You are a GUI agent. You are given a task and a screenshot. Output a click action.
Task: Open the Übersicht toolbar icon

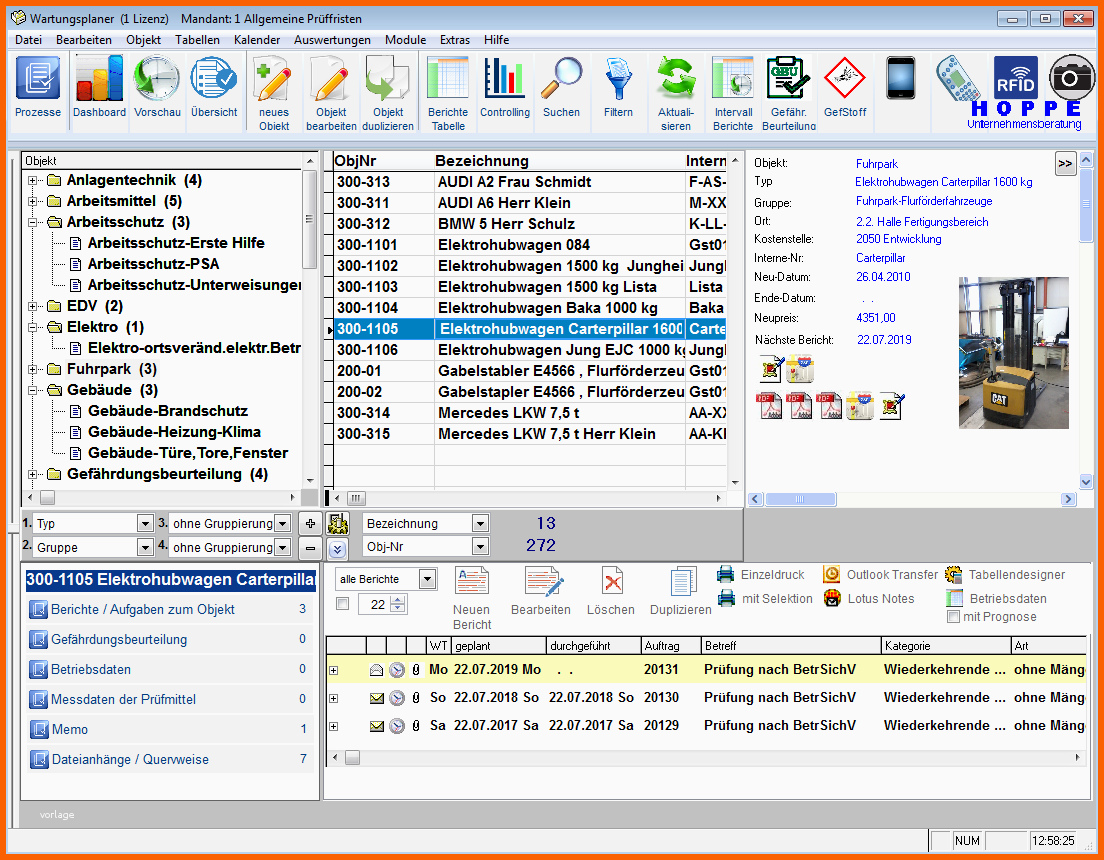214,79
